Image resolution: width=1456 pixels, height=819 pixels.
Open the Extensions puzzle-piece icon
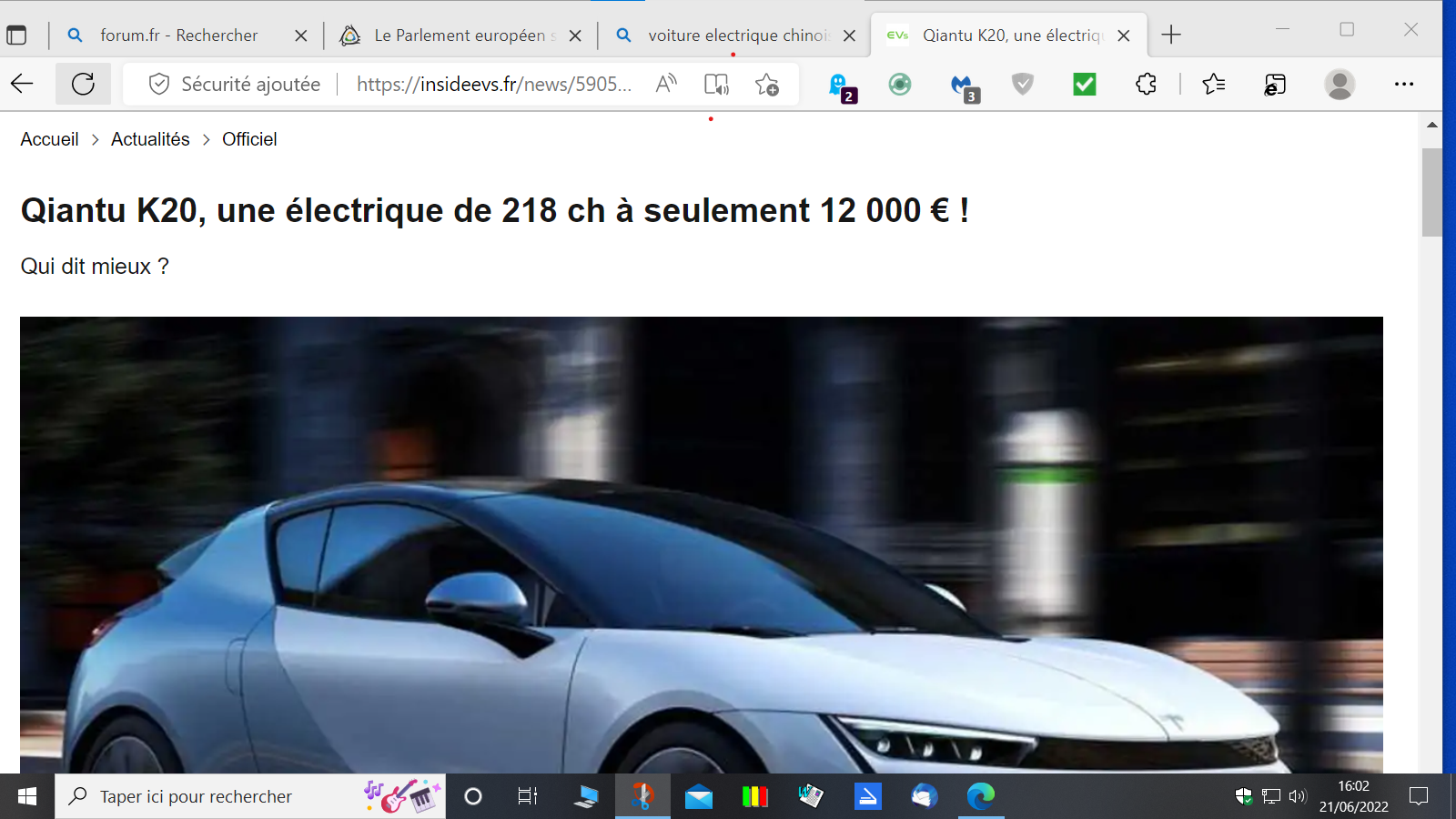pyautogui.click(x=1146, y=84)
